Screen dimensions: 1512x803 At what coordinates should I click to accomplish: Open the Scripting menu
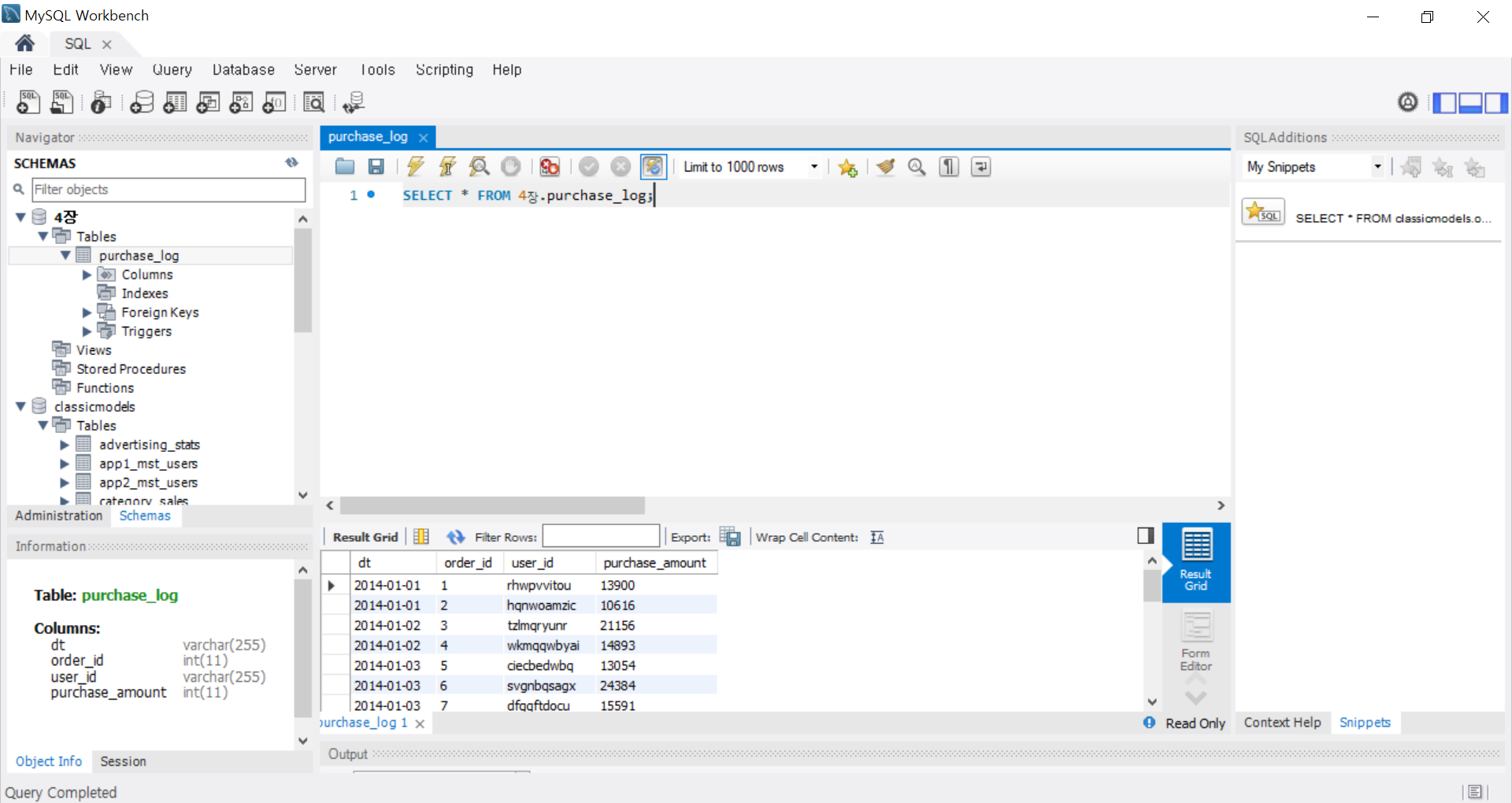[x=444, y=70]
